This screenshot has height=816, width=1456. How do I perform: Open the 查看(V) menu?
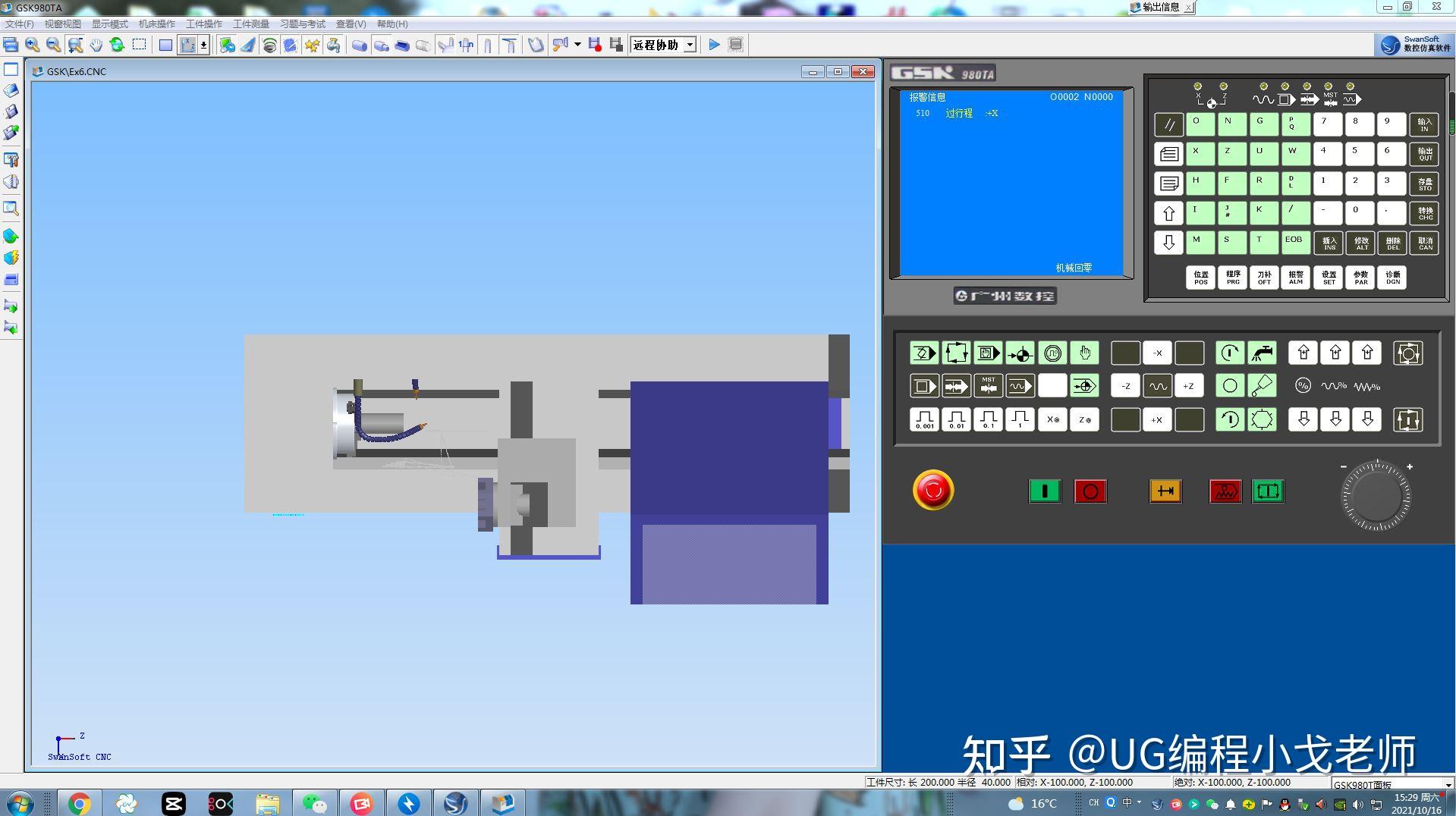(x=351, y=24)
